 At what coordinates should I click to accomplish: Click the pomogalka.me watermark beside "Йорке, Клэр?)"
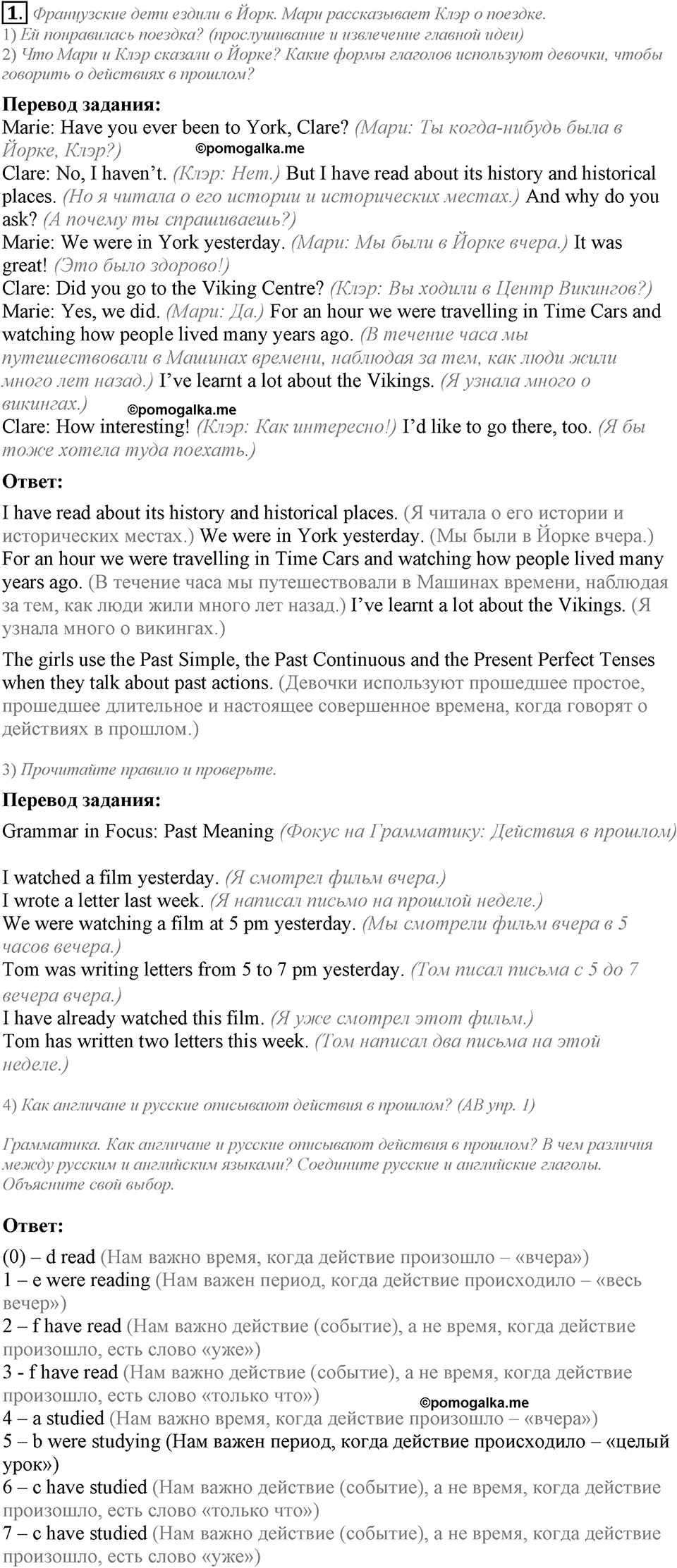249,149
